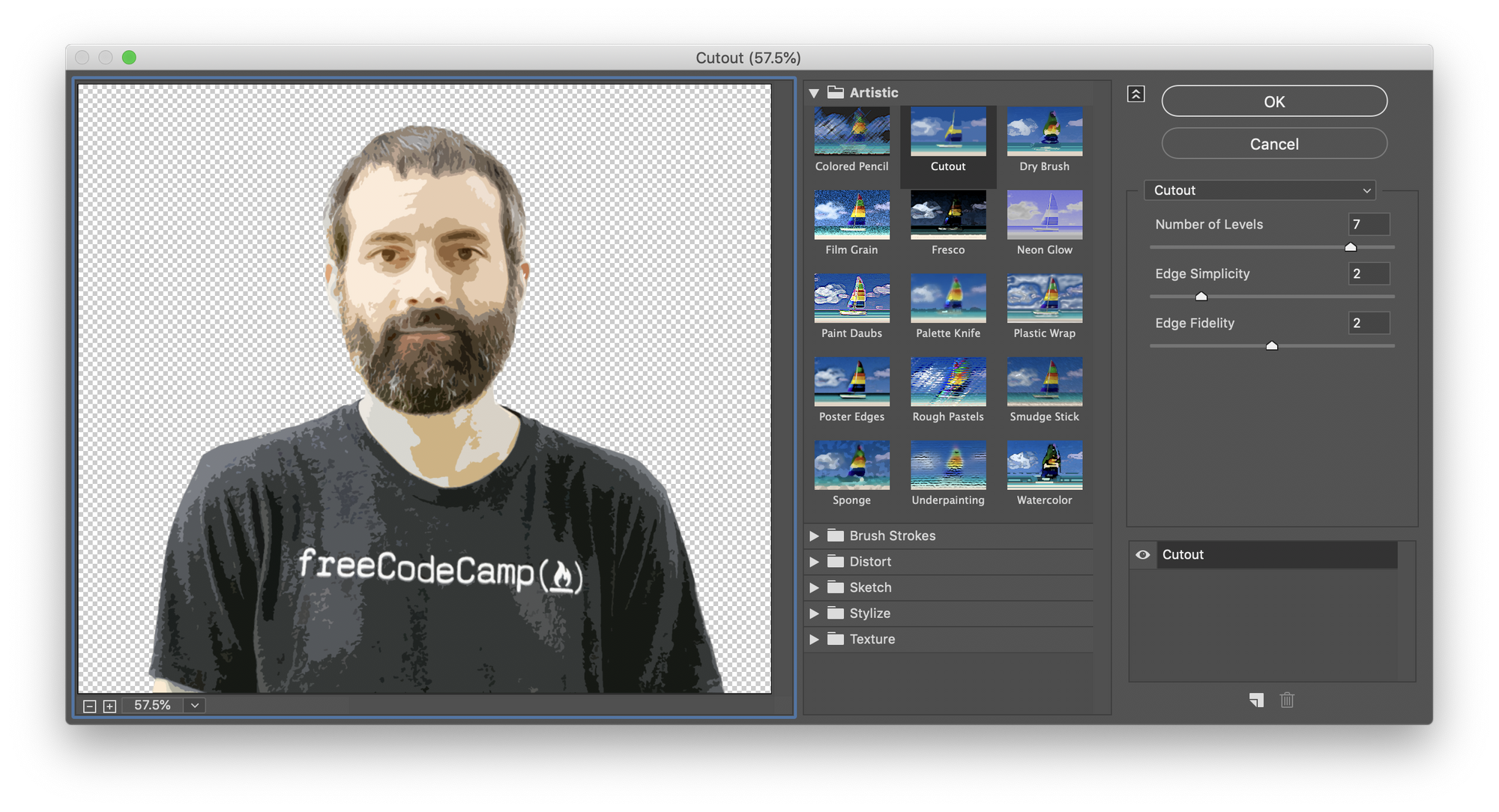Cancel the filter gallery dialog
Viewport: 1499px width, 812px height.
coord(1274,144)
